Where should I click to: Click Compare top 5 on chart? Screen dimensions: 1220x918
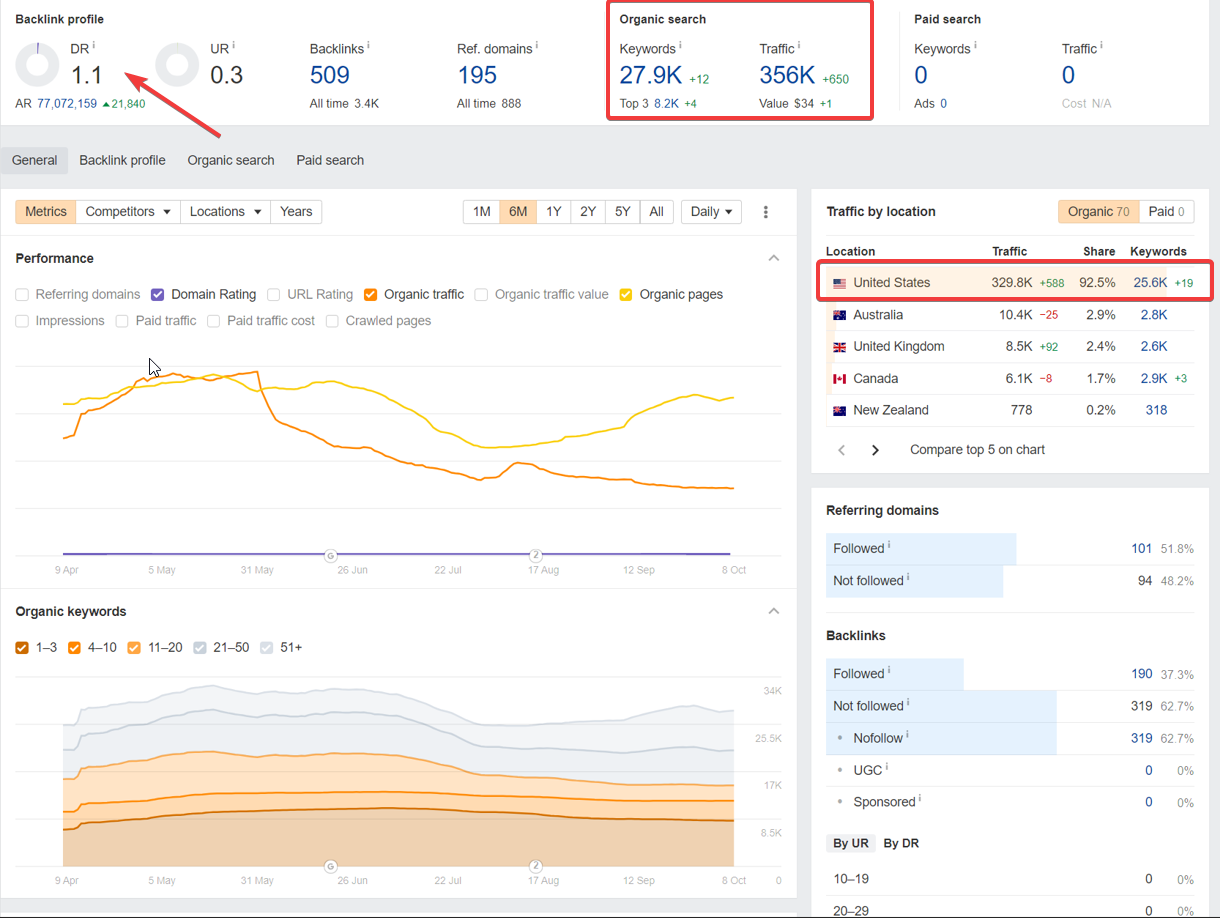click(977, 450)
